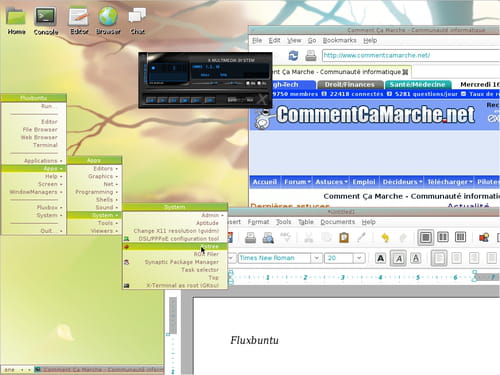Toggle italic A formatting button
This screenshot has height=375, width=500.
tap(398, 258)
